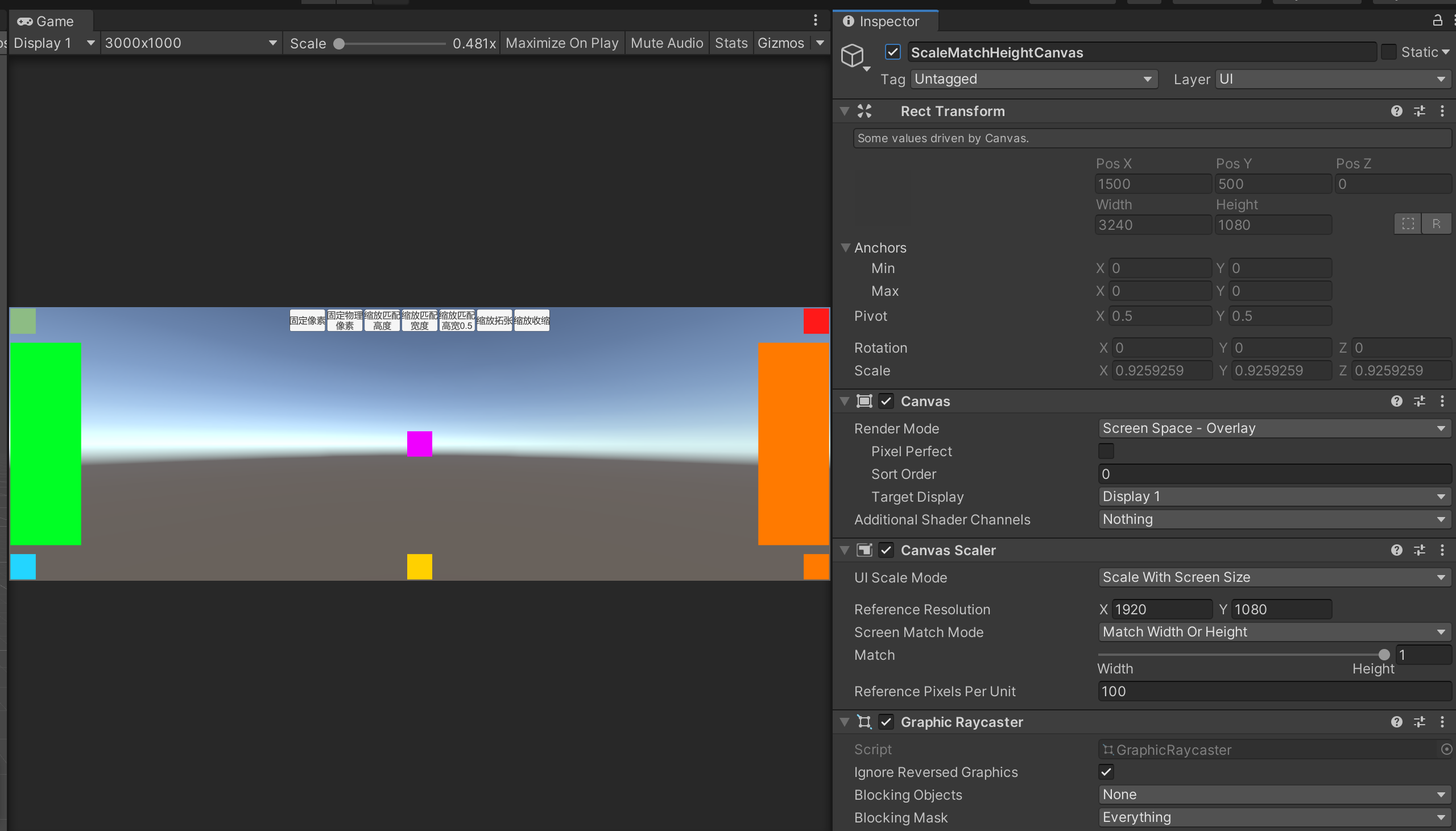The image size is (1456, 831).
Task: Enable the Pixel Perfect checkbox
Action: (x=1106, y=451)
